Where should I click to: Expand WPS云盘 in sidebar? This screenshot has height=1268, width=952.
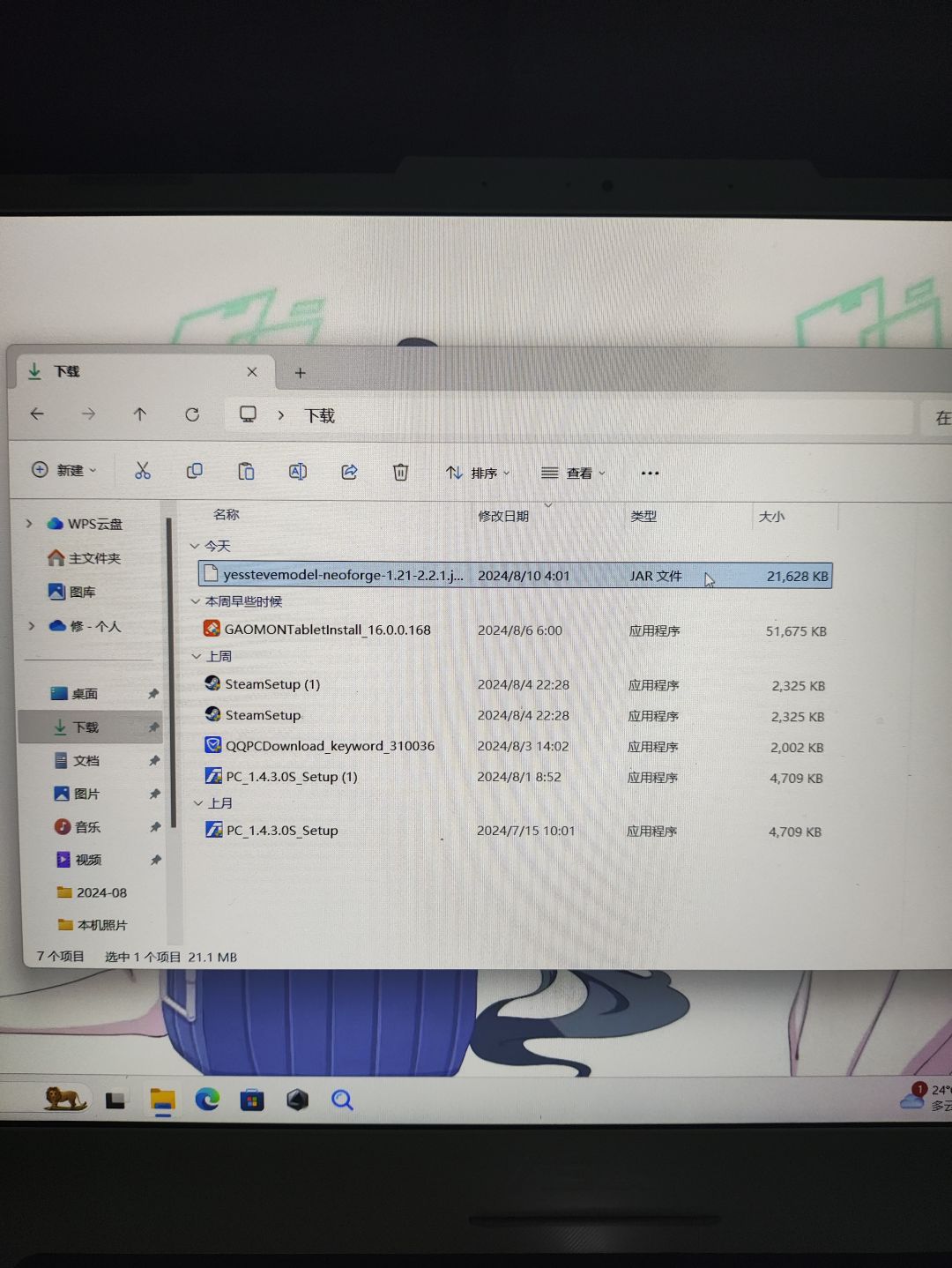tap(29, 523)
